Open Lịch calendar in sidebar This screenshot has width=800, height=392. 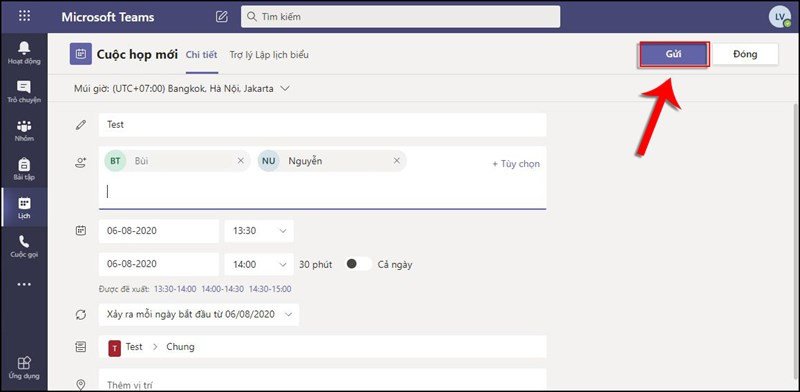click(x=24, y=208)
